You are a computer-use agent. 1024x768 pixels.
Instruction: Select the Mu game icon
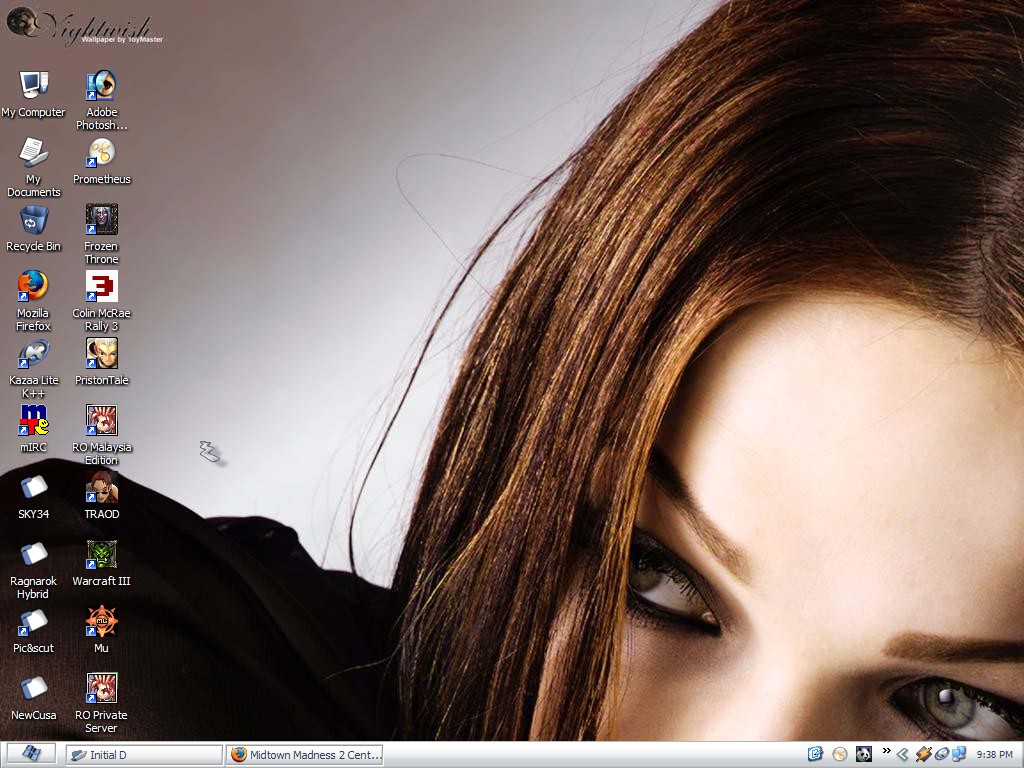101,622
